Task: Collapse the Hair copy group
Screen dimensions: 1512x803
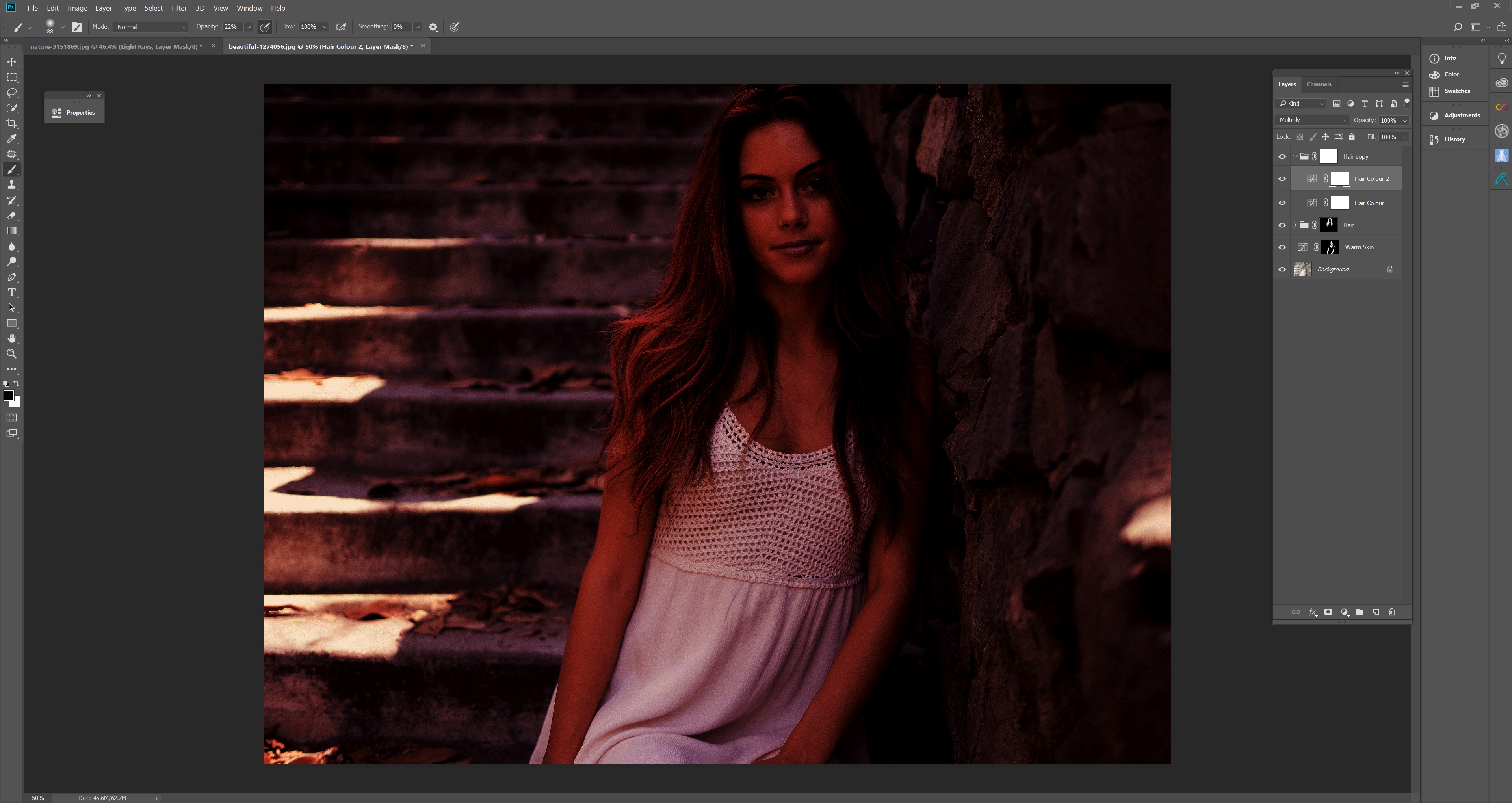Action: pyautogui.click(x=1295, y=156)
